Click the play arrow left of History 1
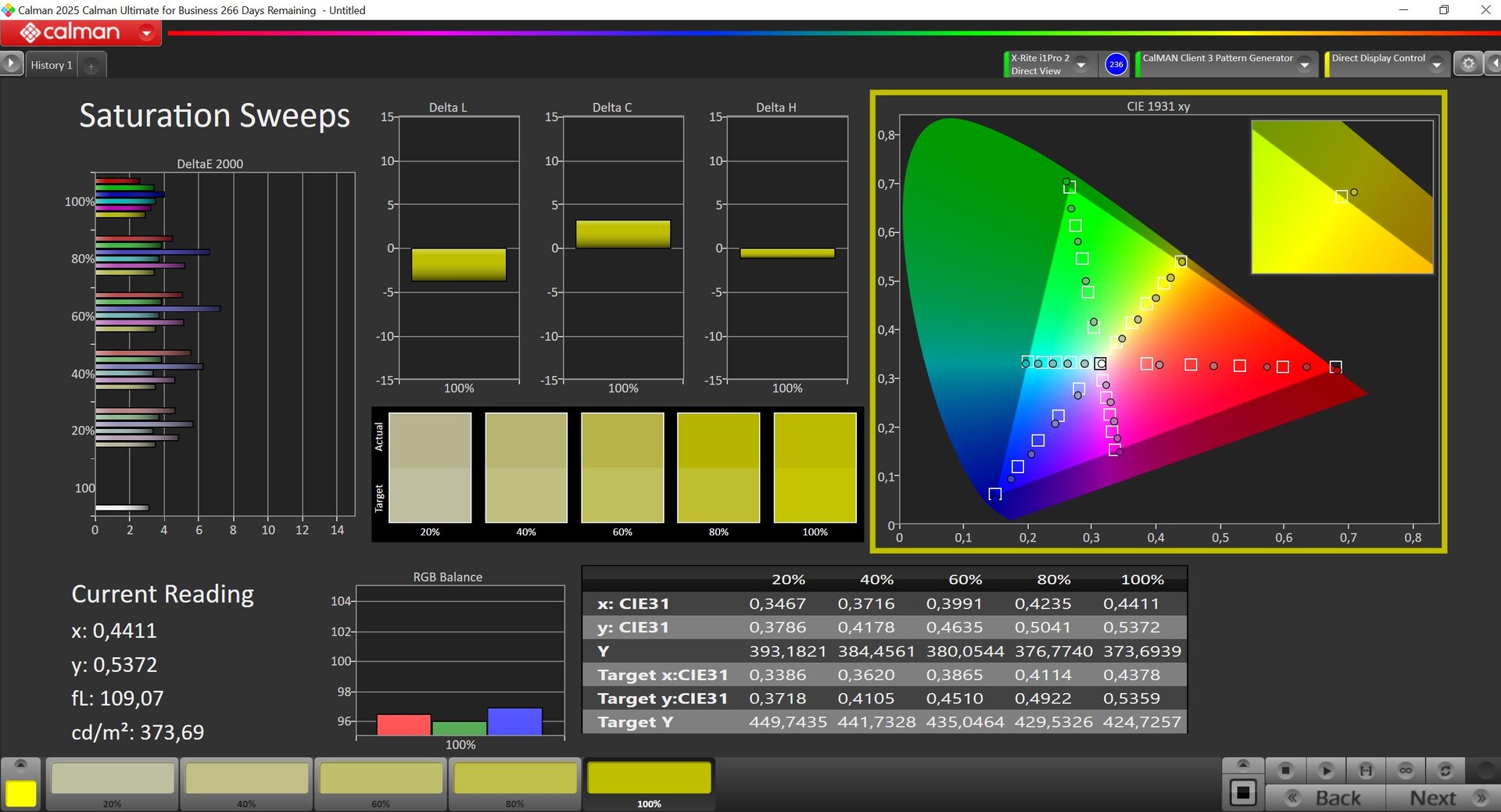This screenshot has height=812, width=1501. tap(11, 63)
